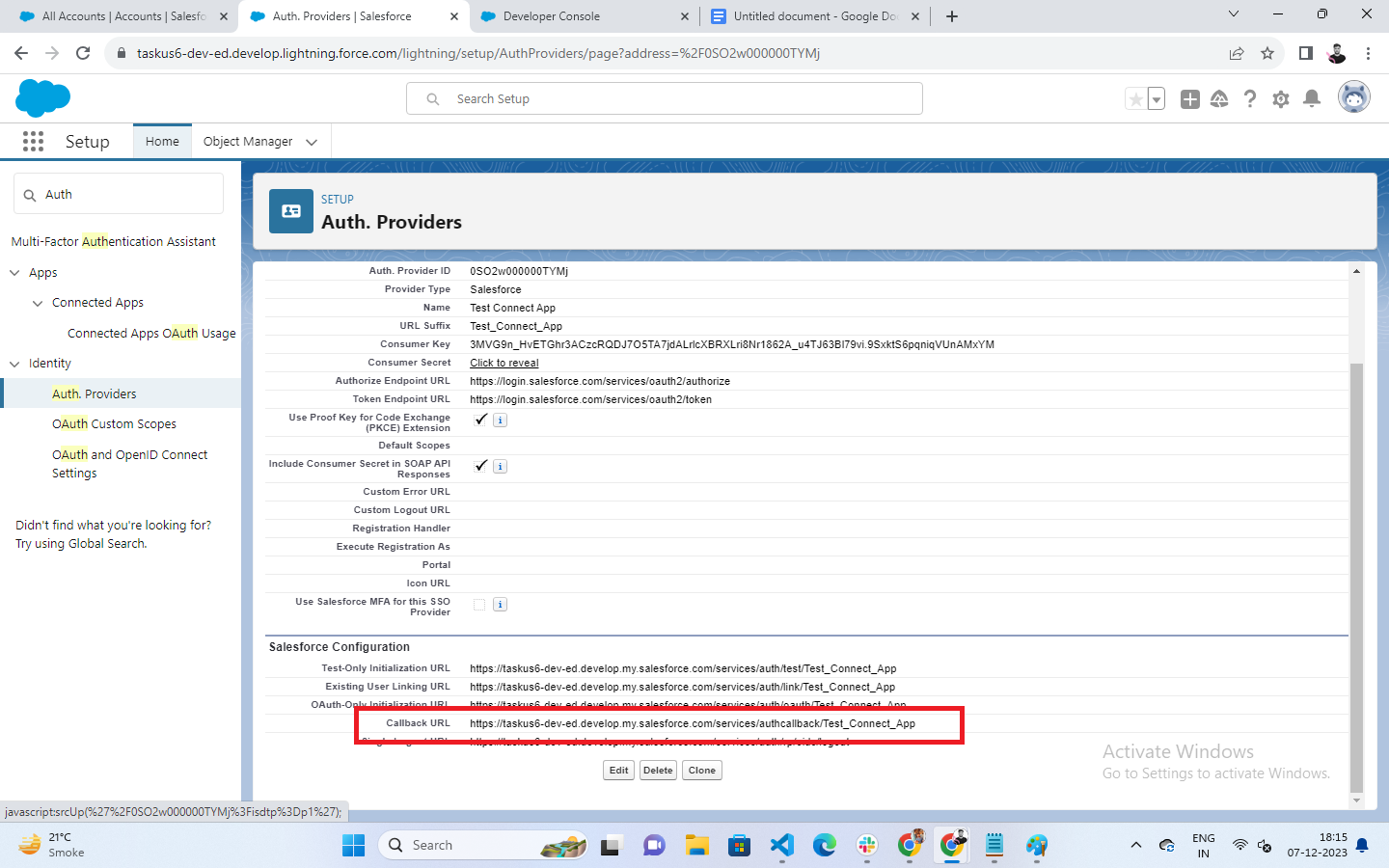Open the Object Manager dropdown arrow
This screenshot has width=1389, height=868.
pyautogui.click(x=312, y=142)
